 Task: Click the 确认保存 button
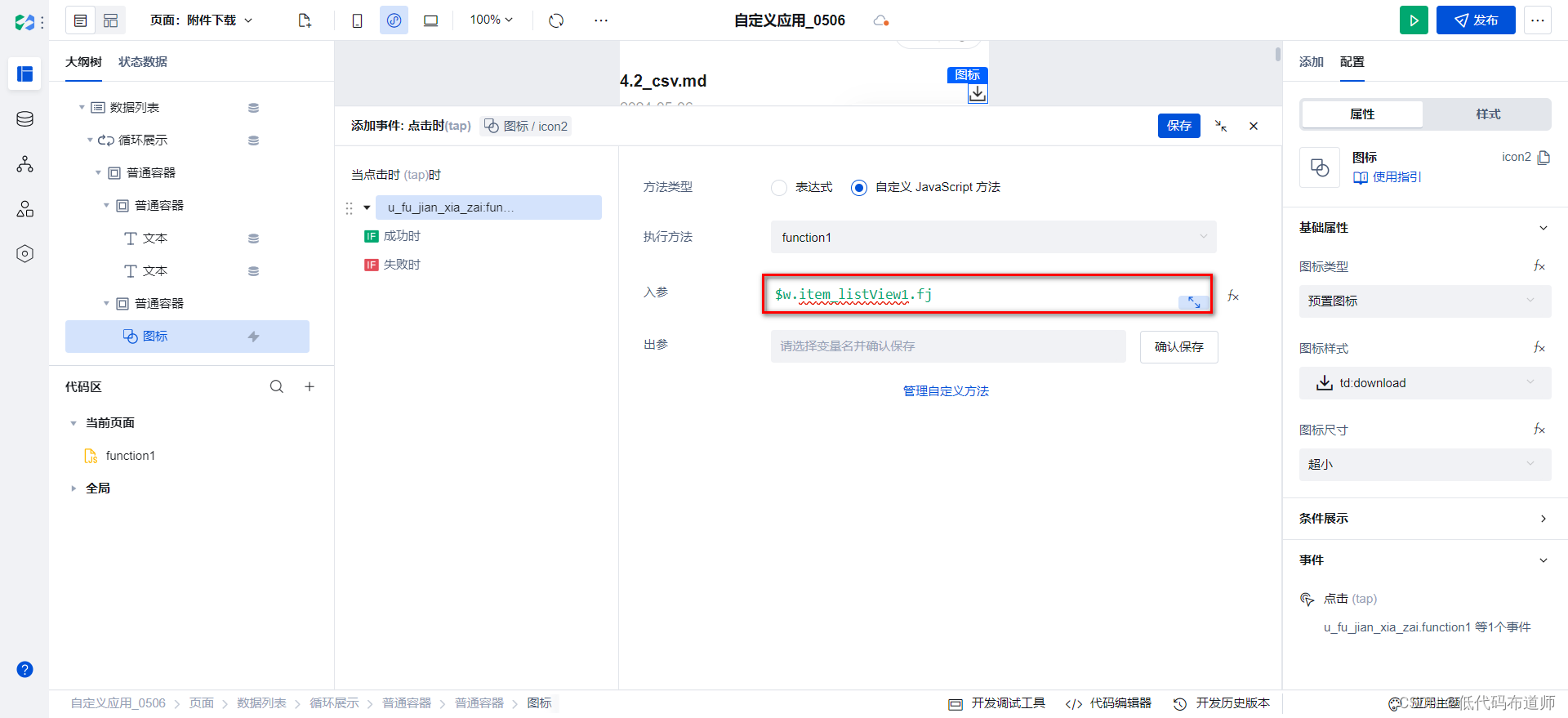(1179, 346)
